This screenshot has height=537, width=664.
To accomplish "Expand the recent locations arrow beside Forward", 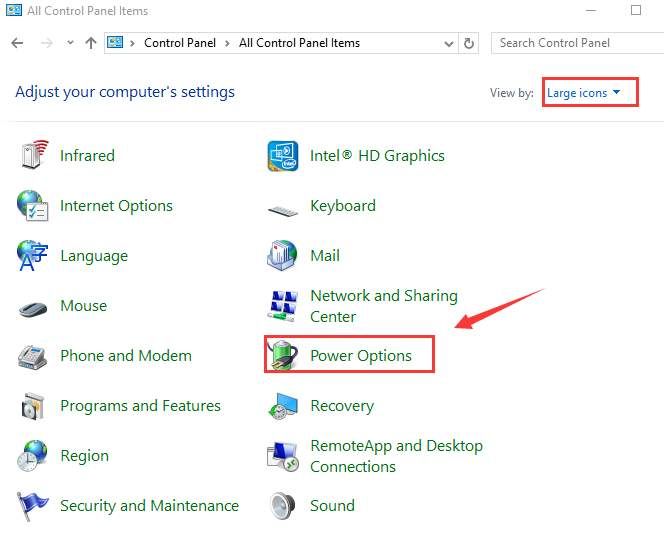I will point(70,43).
